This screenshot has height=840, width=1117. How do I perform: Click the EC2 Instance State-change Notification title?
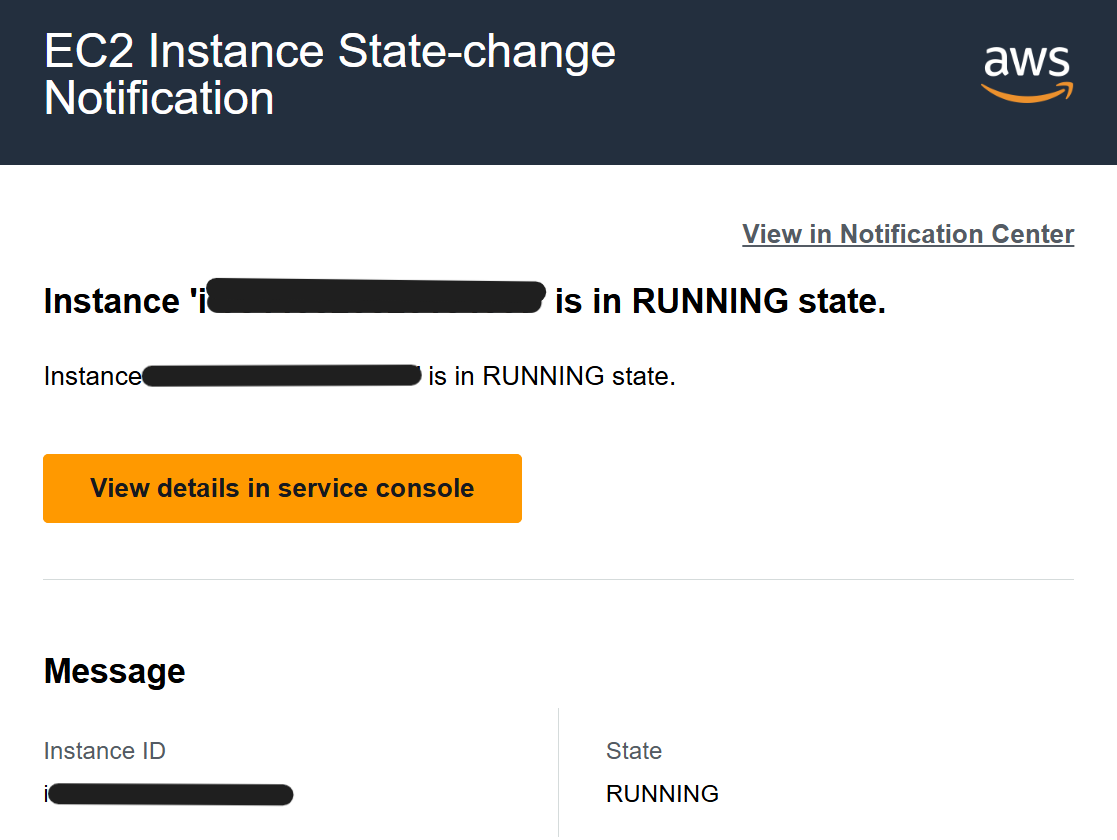pyautogui.click(x=330, y=74)
